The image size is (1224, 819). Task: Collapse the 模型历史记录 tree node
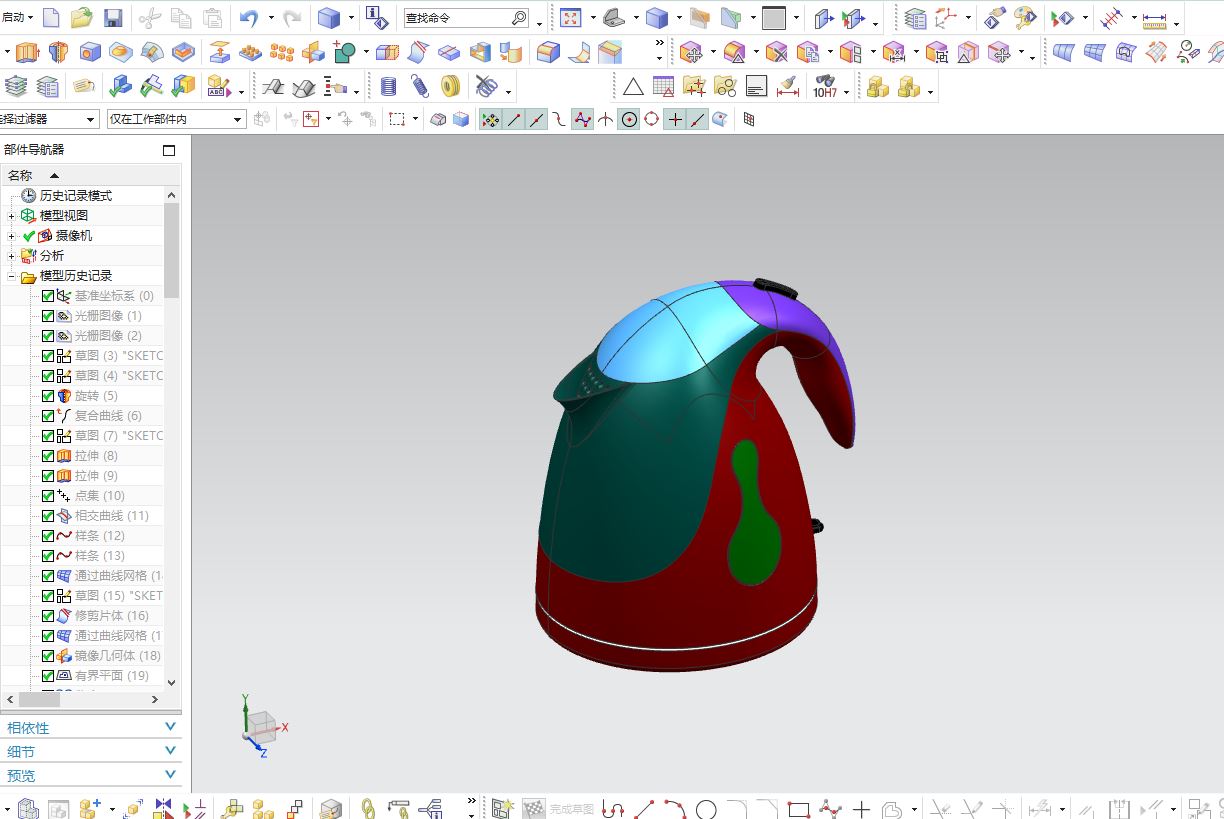point(12,276)
